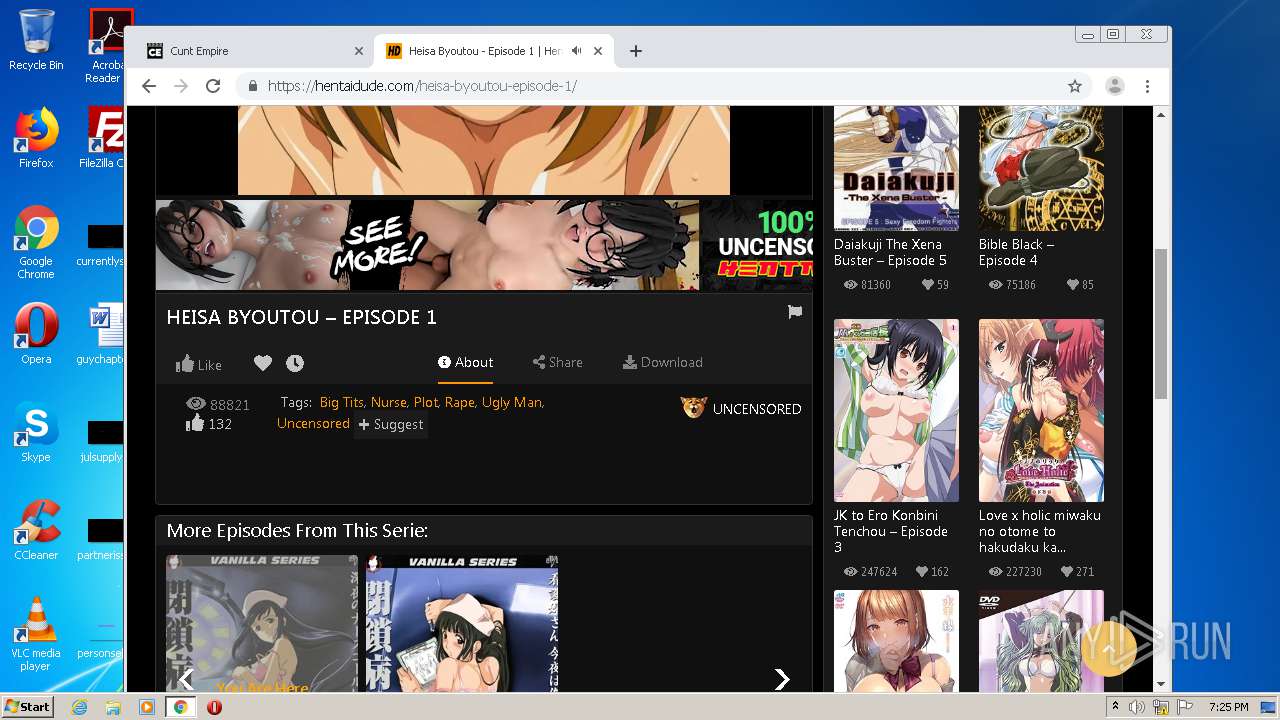Launch Internet Explorer from the taskbar
Viewport: 1280px width, 720px height.
coord(79,707)
